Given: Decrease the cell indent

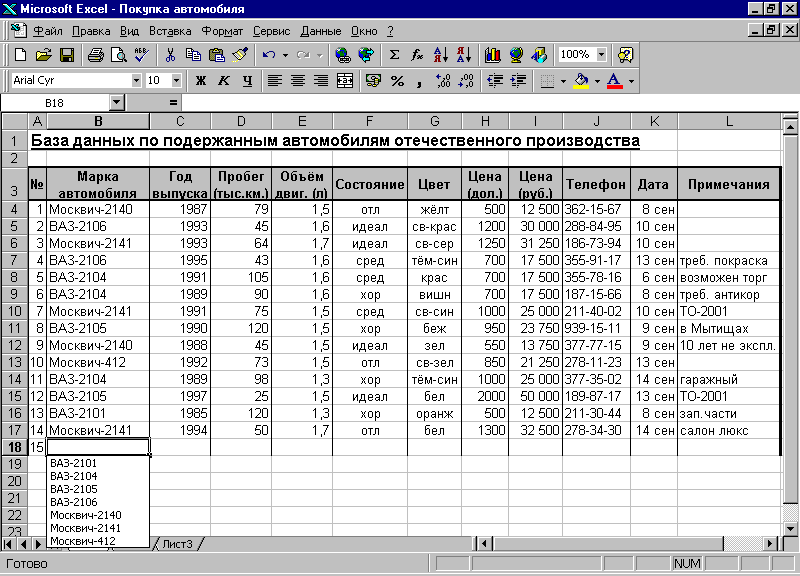Looking at the screenshot, I should pyautogui.click(x=495, y=81).
